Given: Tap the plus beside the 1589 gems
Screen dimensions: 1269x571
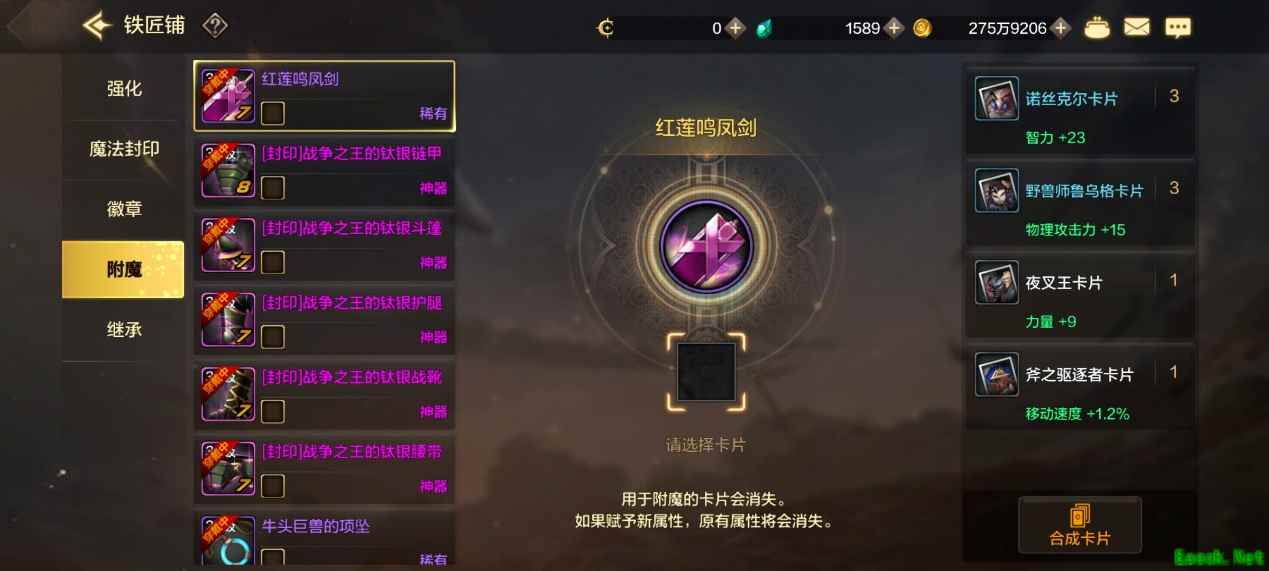Looking at the screenshot, I should click(894, 28).
